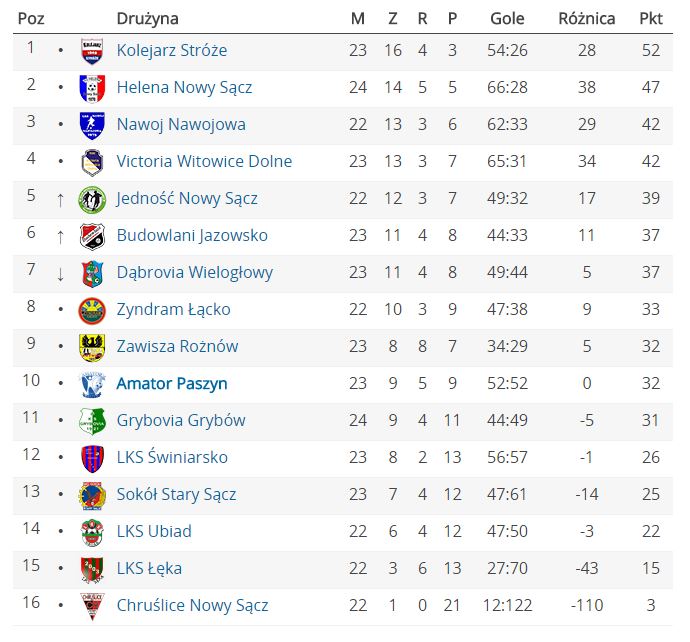Click the Kolejarz Stróże team crest
Screen dimensions: 690x642
[x=92, y=51]
